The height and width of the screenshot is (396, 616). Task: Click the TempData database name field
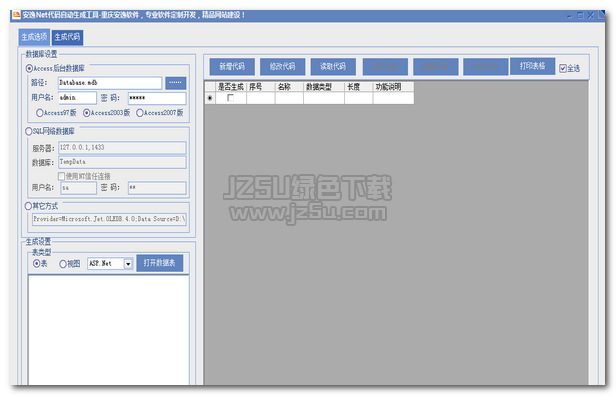[122, 162]
